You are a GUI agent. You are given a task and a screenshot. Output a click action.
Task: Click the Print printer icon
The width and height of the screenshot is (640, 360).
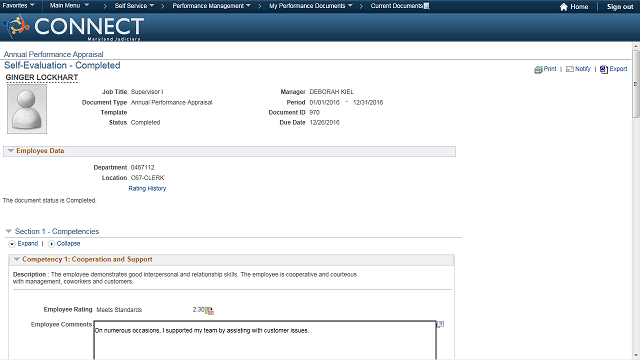coord(538,69)
